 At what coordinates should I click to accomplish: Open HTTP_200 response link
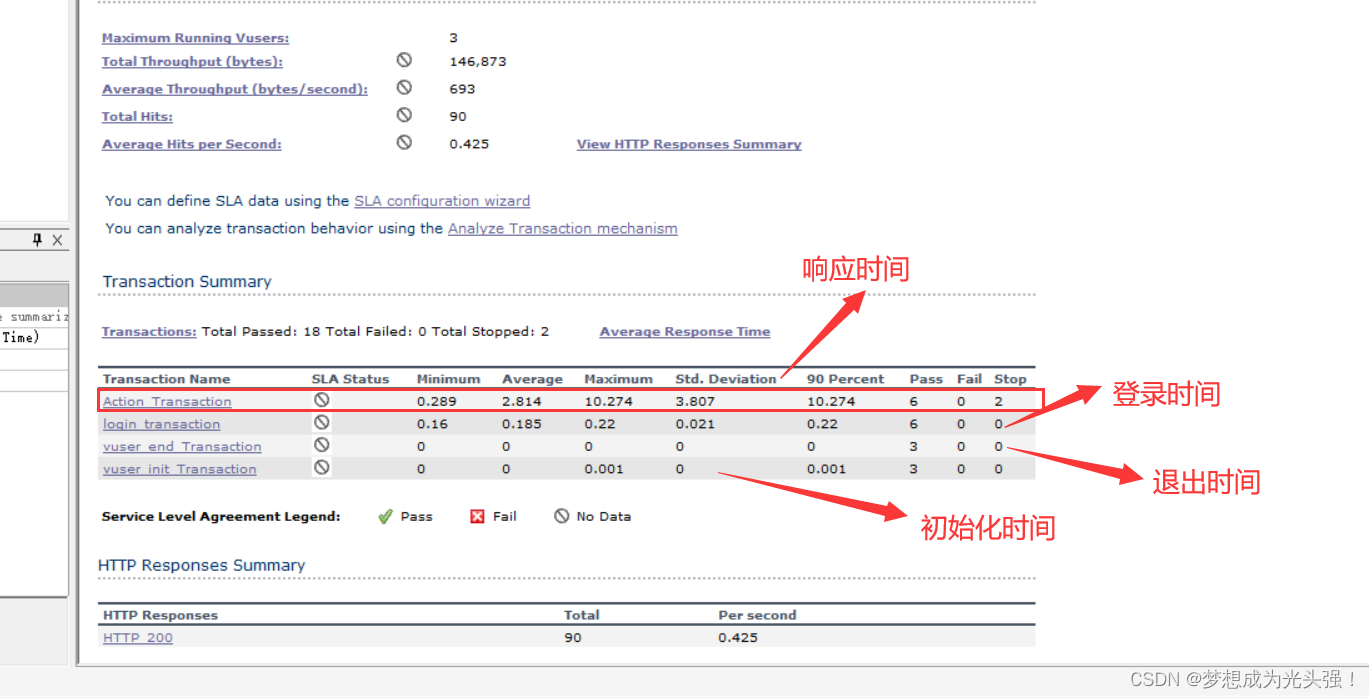[x=138, y=638]
